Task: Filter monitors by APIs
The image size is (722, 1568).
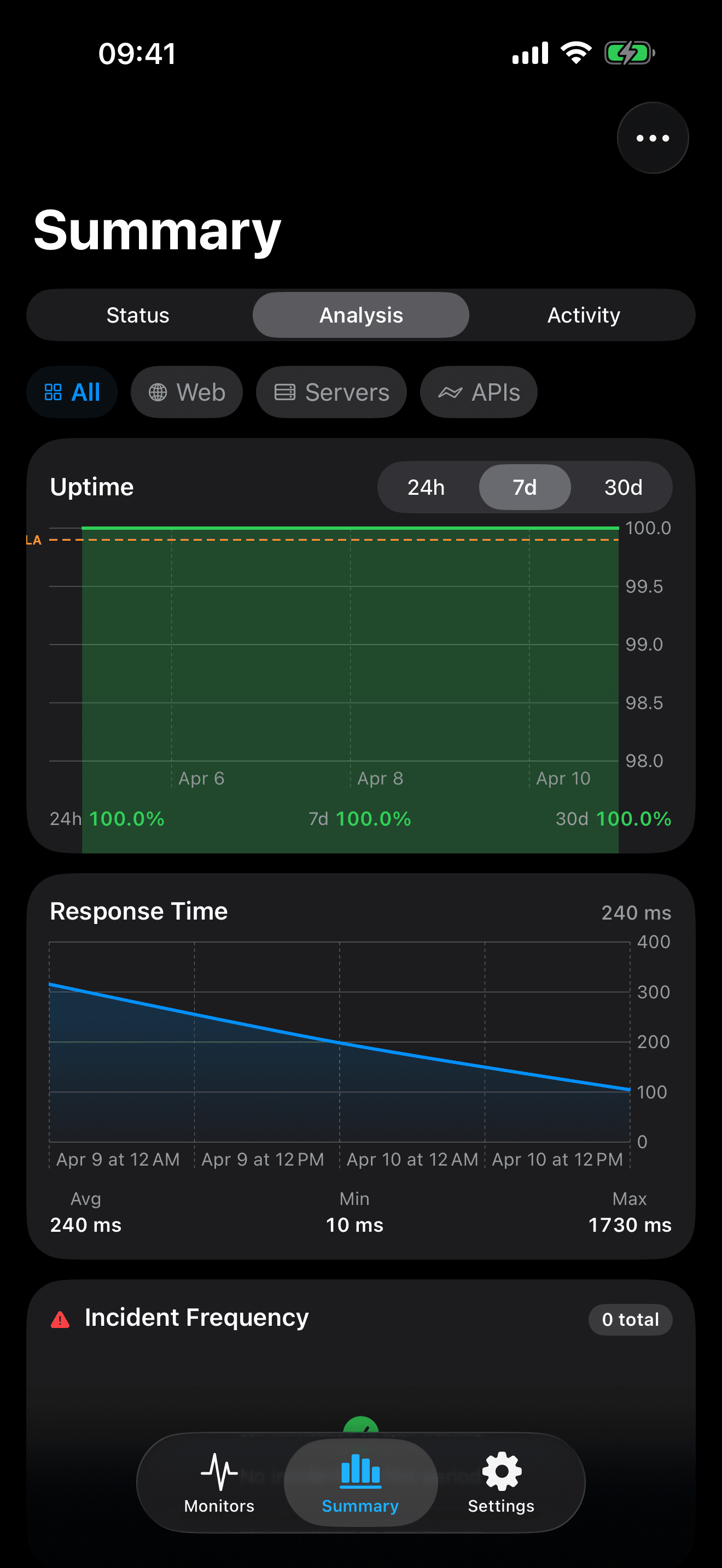Action: pyautogui.click(x=479, y=392)
